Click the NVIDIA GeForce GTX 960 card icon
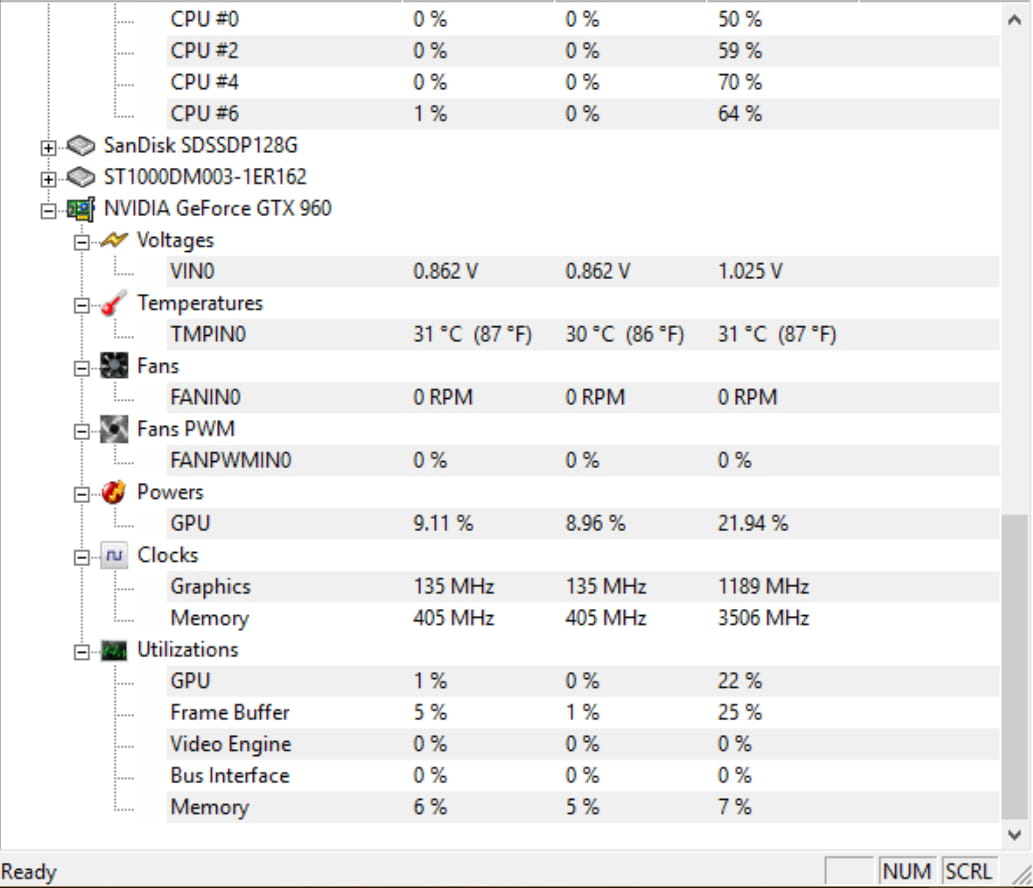Screen dimensions: 1033x888 tap(81, 209)
